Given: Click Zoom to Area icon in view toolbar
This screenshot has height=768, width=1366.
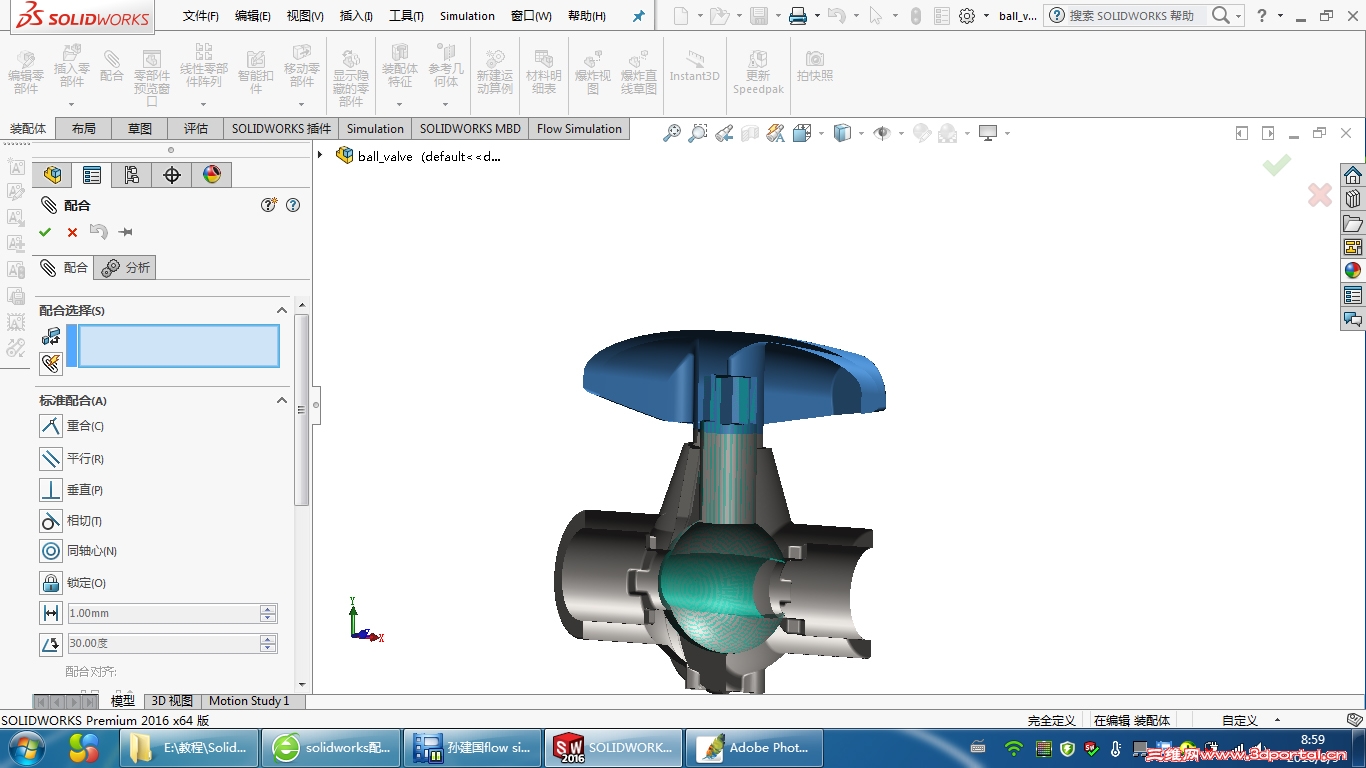Looking at the screenshot, I should tap(698, 133).
